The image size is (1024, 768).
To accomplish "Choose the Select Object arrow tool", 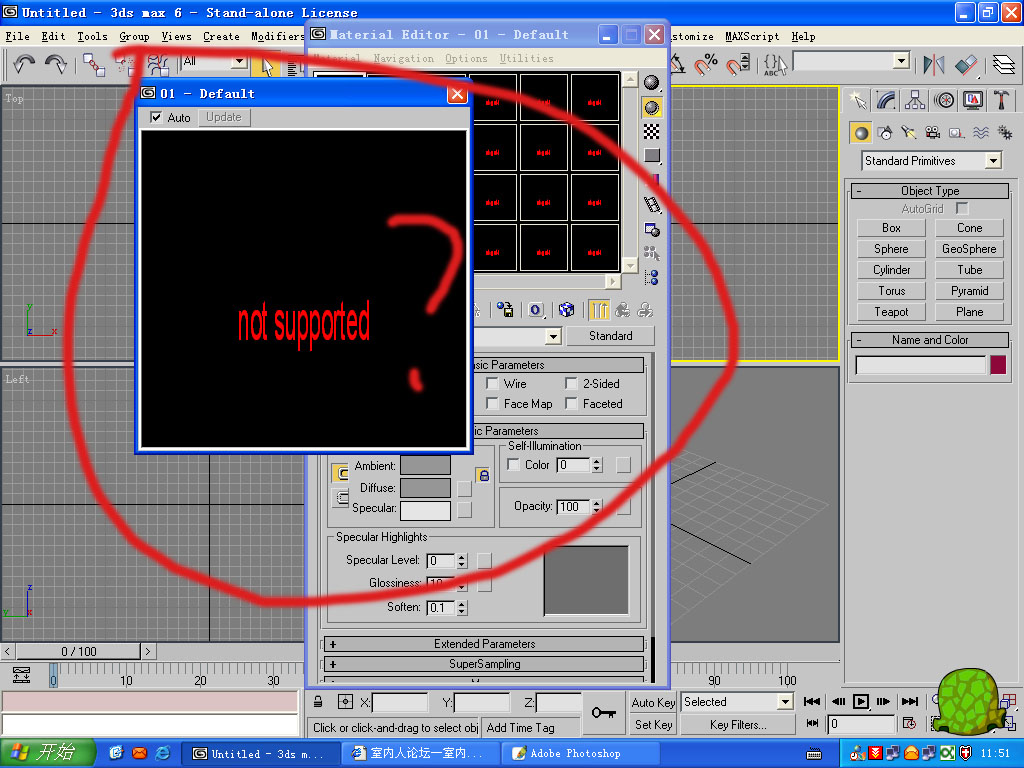I will [x=266, y=65].
